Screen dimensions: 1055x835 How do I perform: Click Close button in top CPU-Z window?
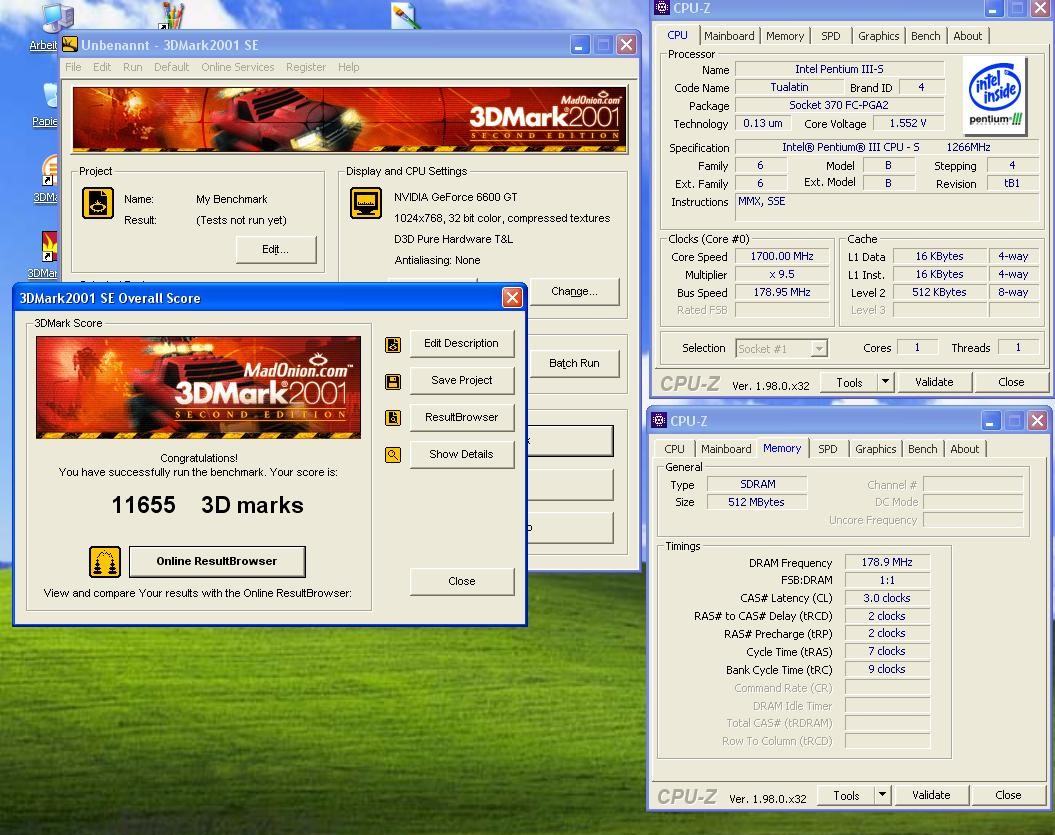coord(1011,382)
